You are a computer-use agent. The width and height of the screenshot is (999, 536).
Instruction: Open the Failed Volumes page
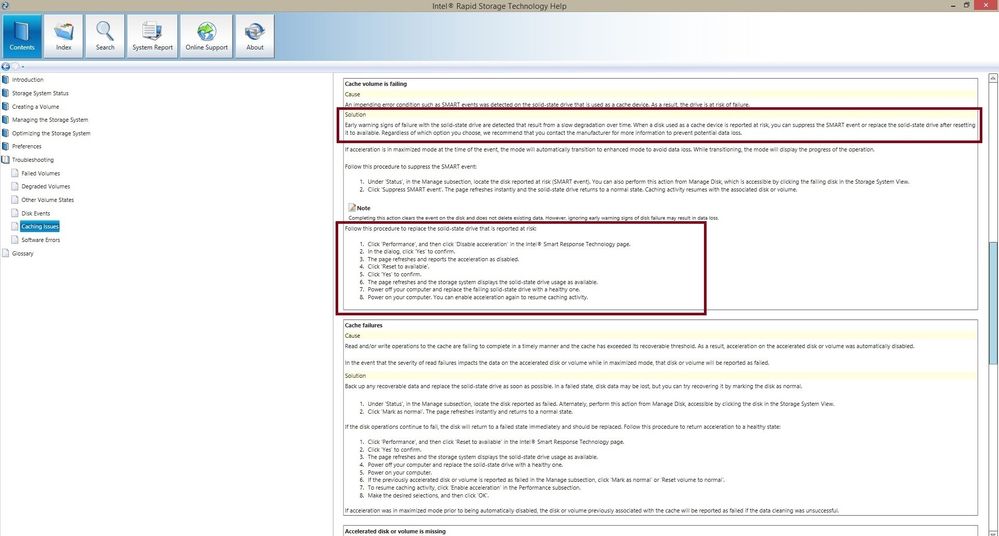click(x=40, y=173)
